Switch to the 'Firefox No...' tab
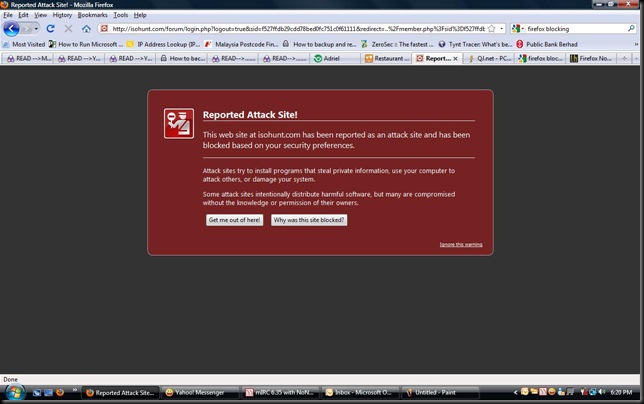 (x=591, y=58)
